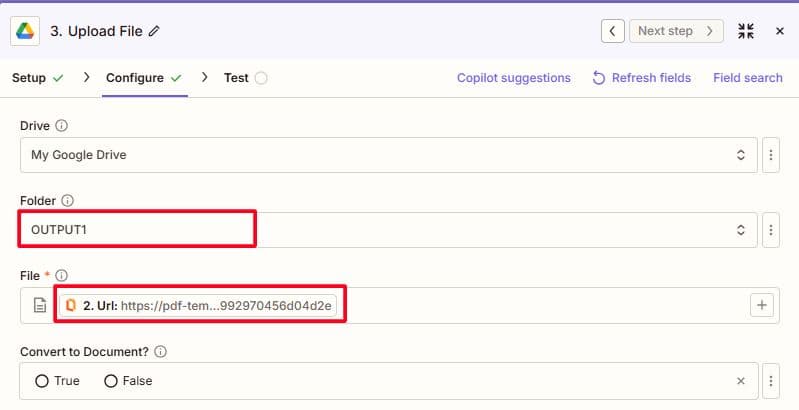This screenshot has width=799, height=410.
Task: Open Field search
Action: click(x=748, y=78)
